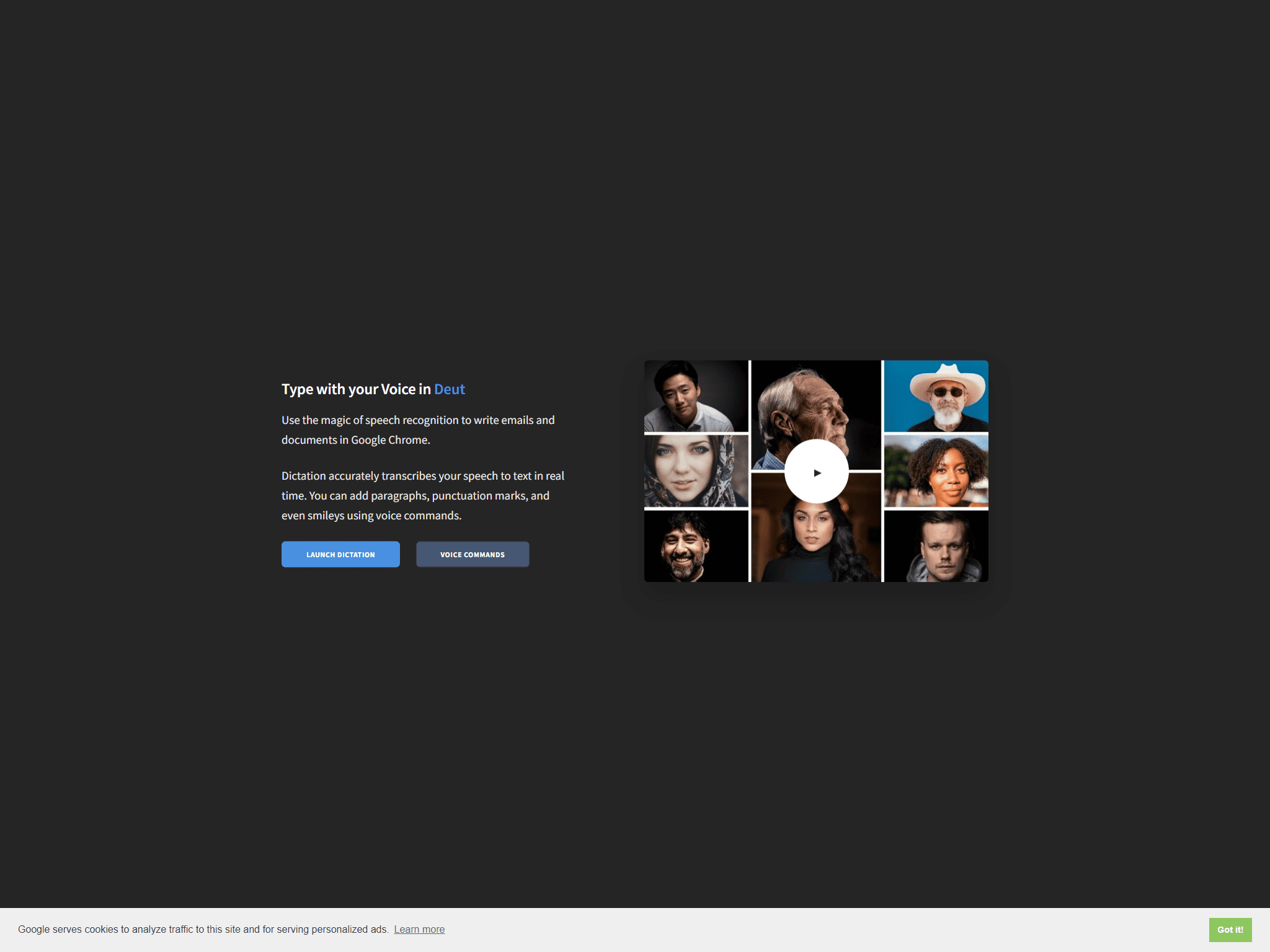Click the 'Use the magic of speech recognition' paragraph
Screen dimensions: 1270x952
click(x=418, y=430)
